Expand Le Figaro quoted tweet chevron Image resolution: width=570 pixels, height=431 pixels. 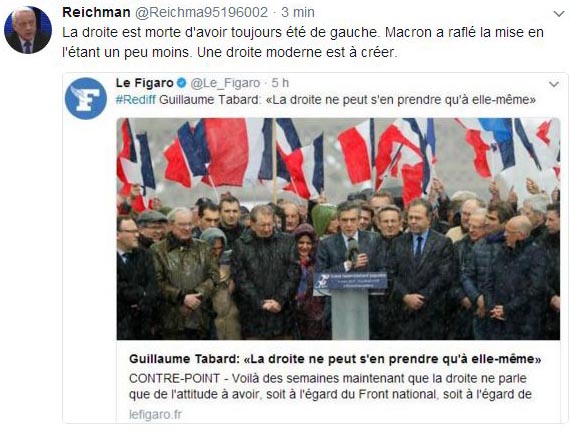coord(554,84)
